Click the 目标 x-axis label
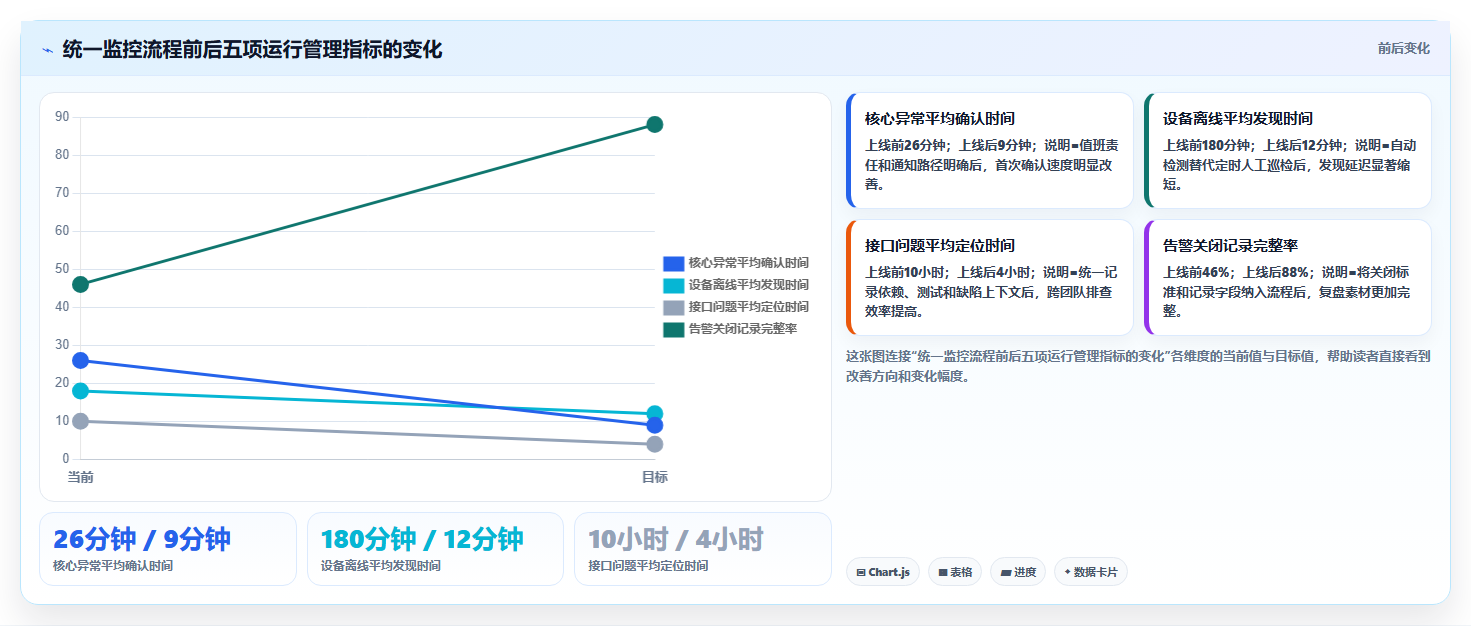 click(x=655, y=477)
